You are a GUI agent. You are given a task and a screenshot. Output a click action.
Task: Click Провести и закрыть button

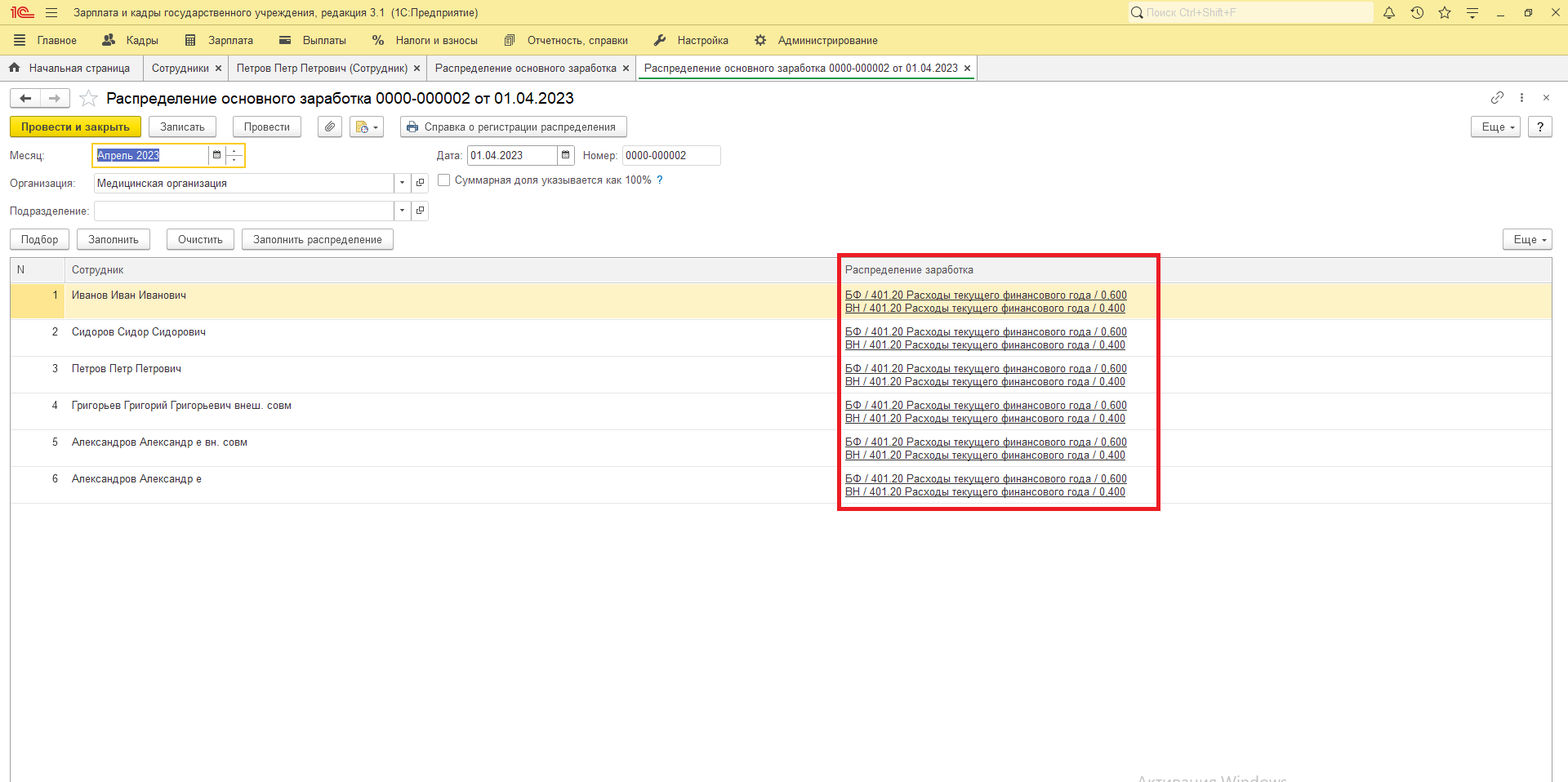coord(75,127)
